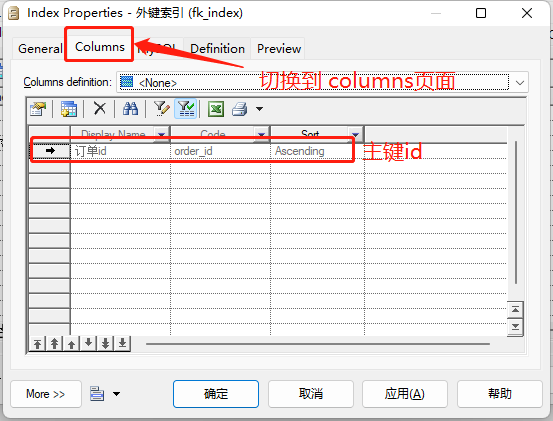The width and height of the screenshot is (553, 421).
Task: Close the Index Properties dialog
Action: (x=527, y=13)
